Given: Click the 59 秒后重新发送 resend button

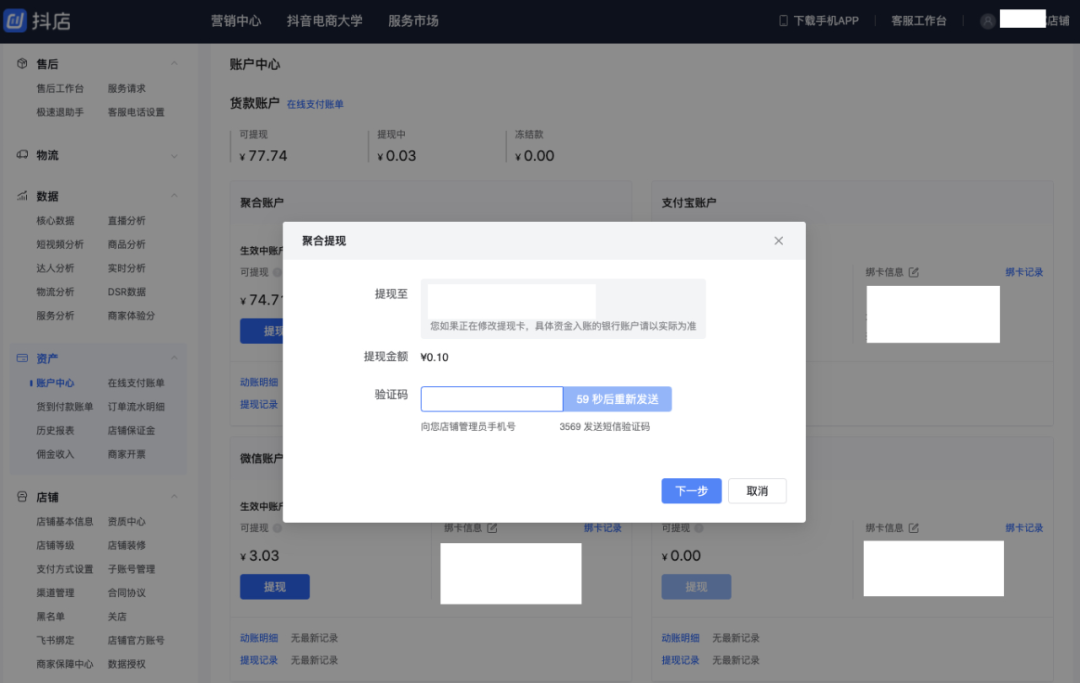Looking at the screenshot, I should tap(617, 399).
